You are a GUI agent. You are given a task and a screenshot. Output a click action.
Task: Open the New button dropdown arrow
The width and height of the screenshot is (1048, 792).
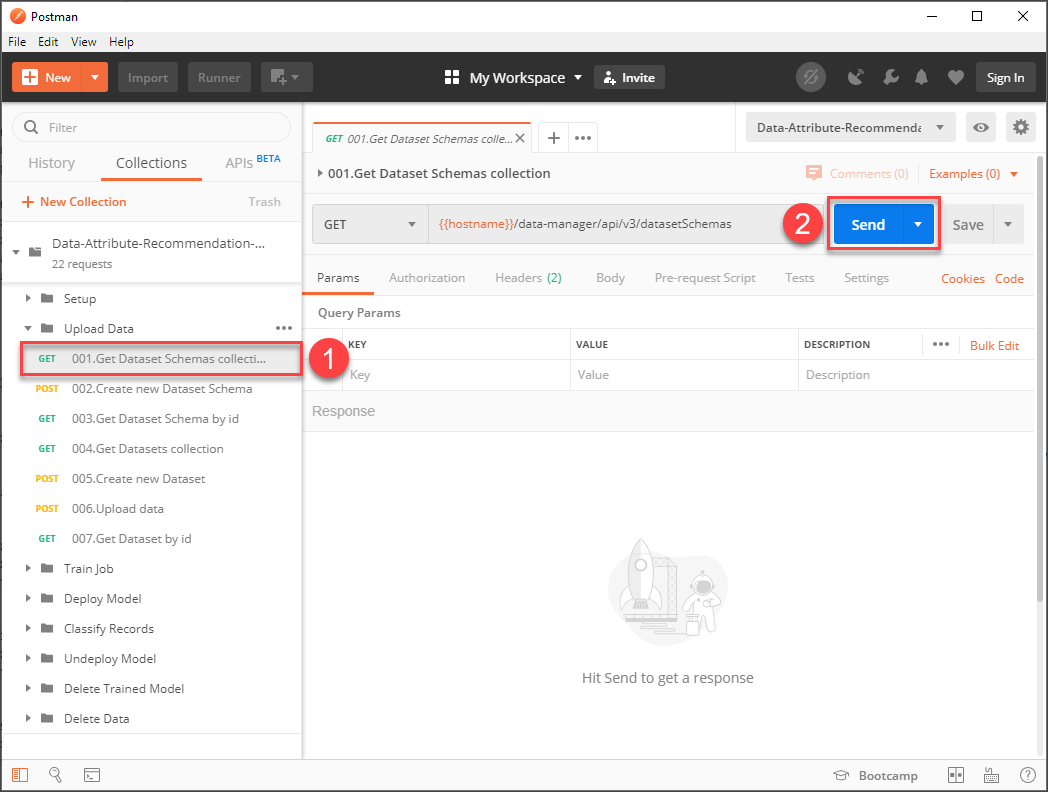[x=95, y=78]
